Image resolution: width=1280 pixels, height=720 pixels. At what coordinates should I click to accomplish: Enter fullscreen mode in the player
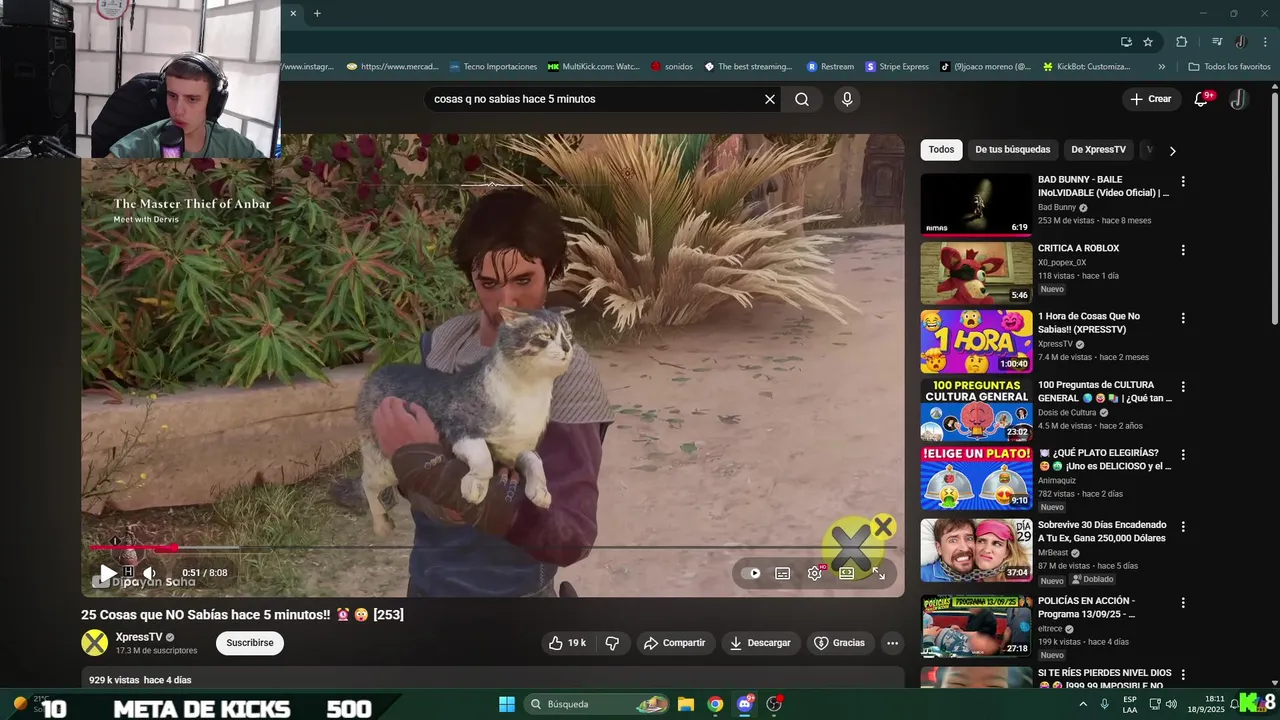(x=879, y=573)
